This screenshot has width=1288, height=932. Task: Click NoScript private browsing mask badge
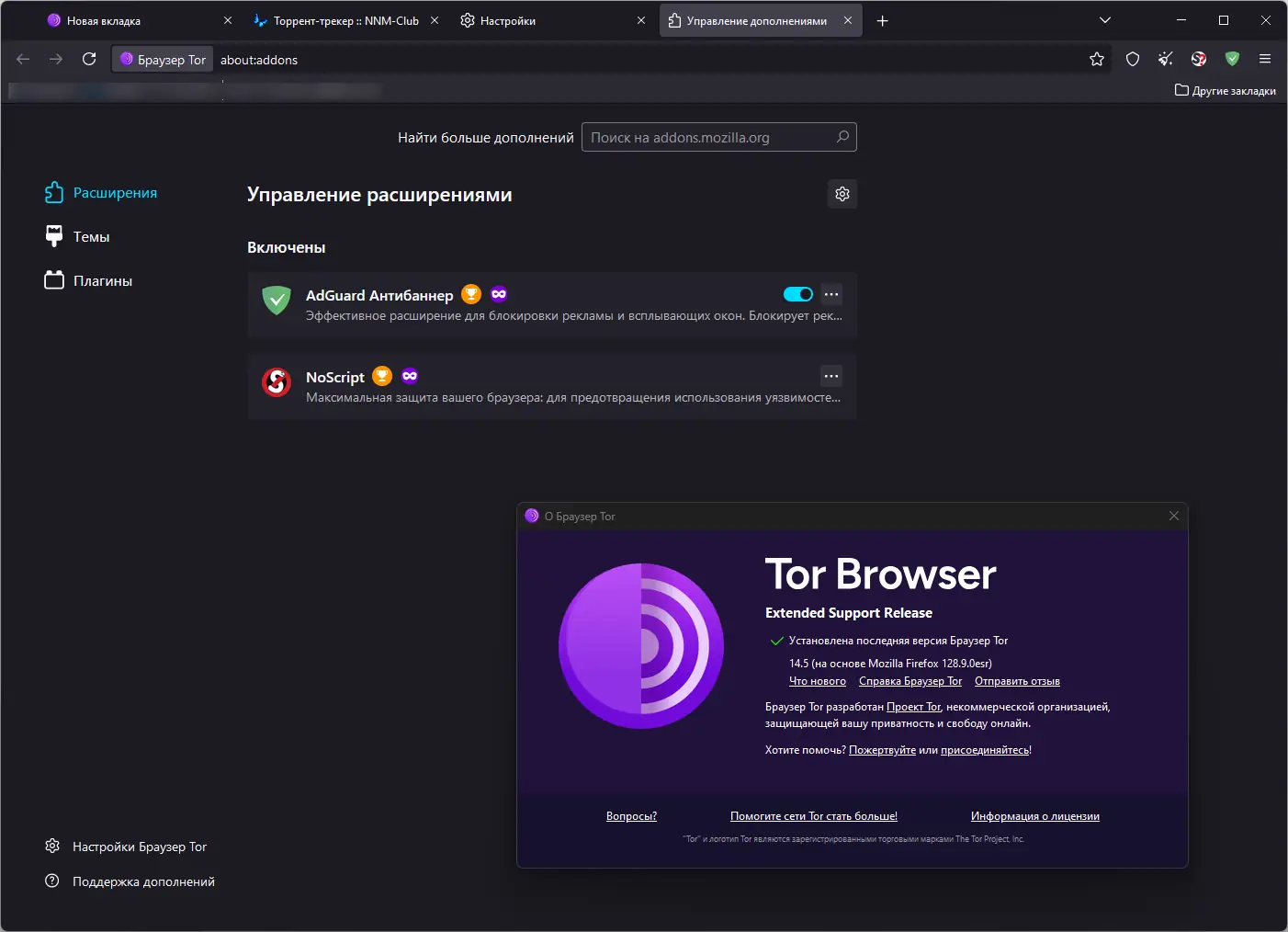(410, 376)
